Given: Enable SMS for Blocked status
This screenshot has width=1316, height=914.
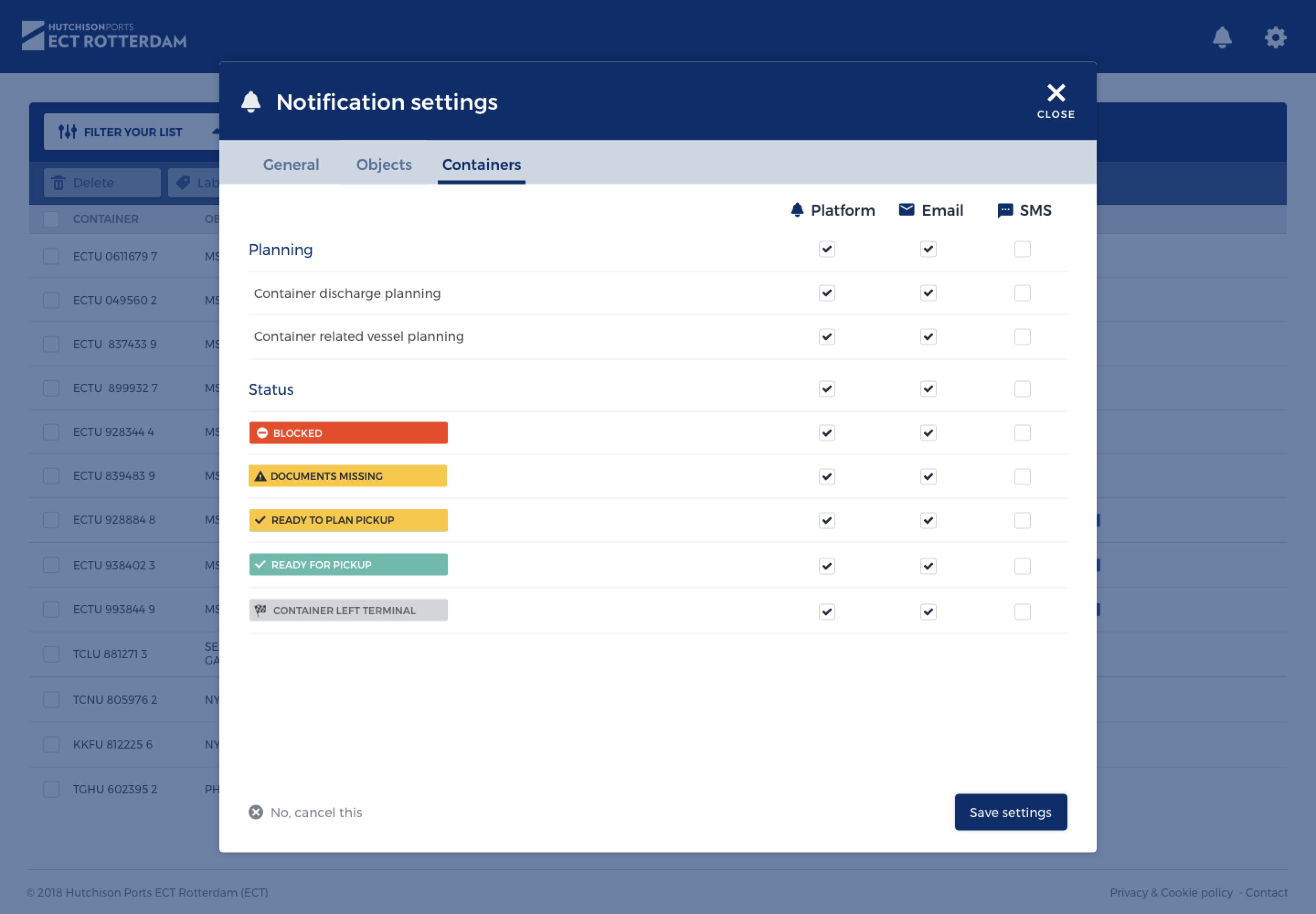Looking at the screenshot, I should click(x=1022, y=433).
